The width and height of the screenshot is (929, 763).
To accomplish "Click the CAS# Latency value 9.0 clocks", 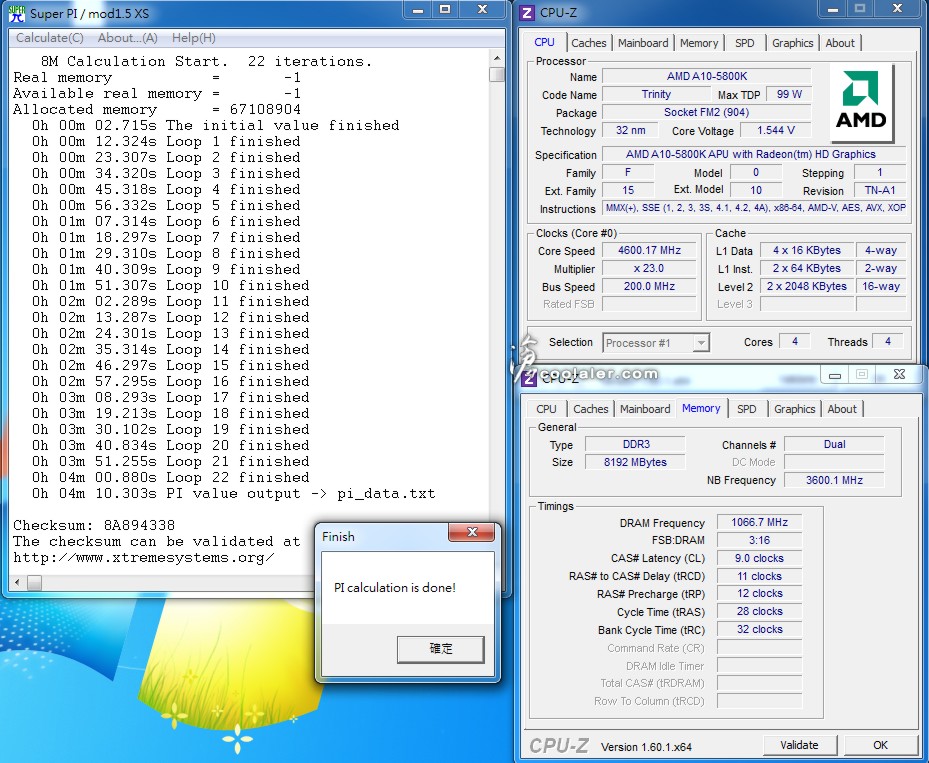I will coord(759,558).
